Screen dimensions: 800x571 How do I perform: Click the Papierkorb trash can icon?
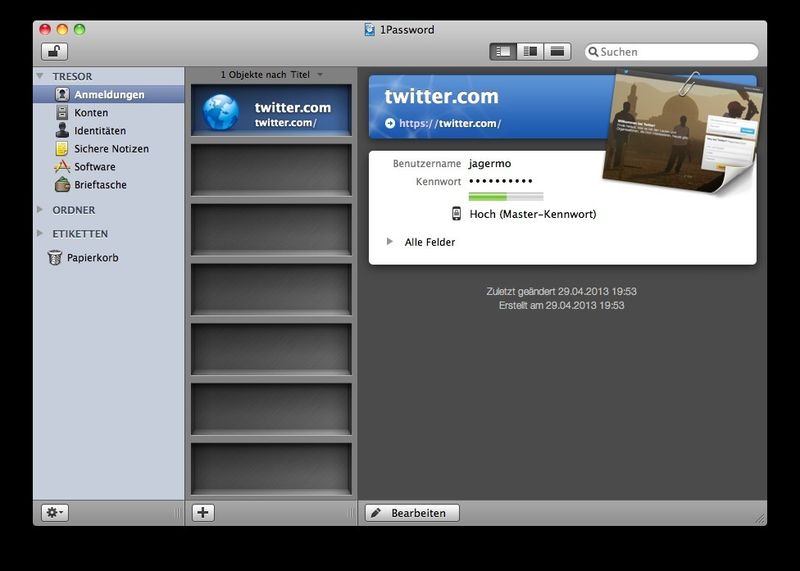click(55, 258)
